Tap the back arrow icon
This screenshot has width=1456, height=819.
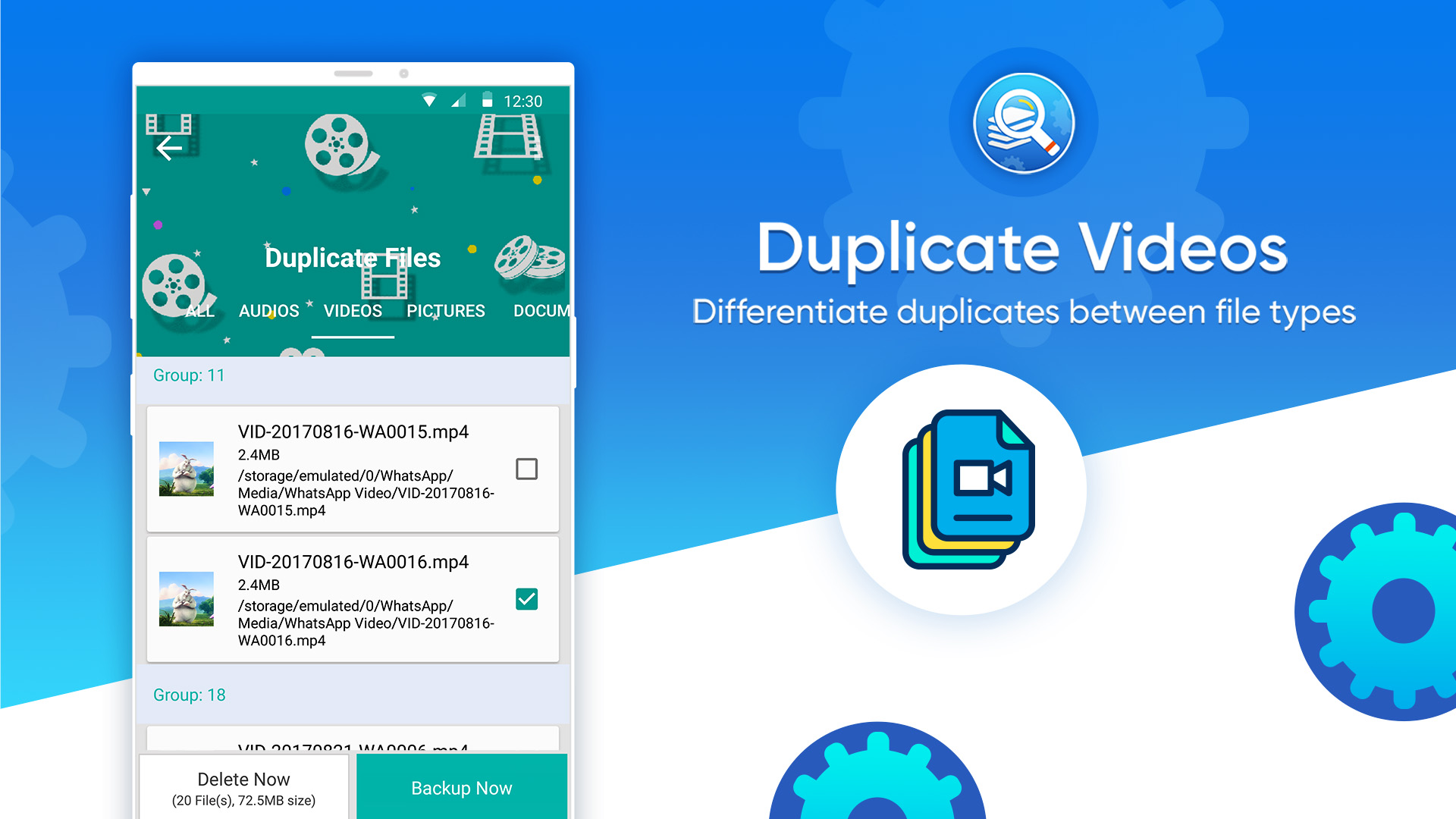[169, 148]
